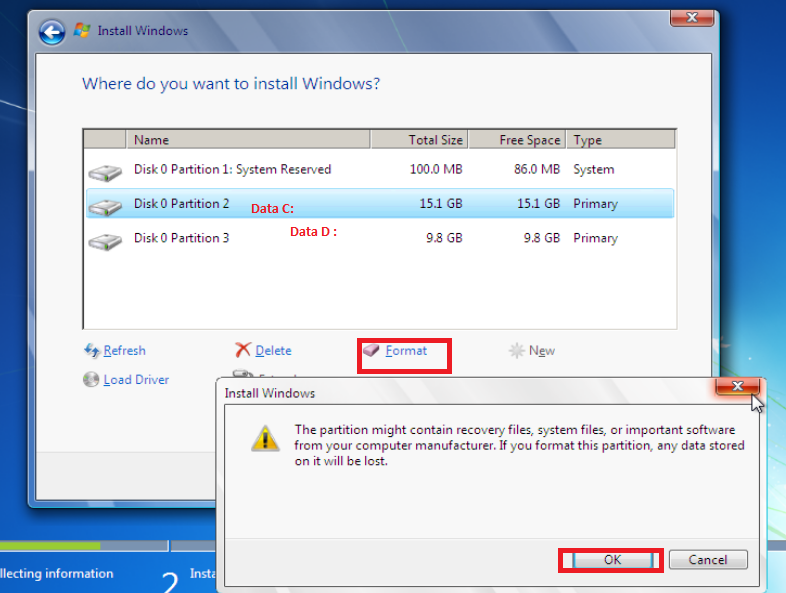Click the New partition link

[542, 350]
